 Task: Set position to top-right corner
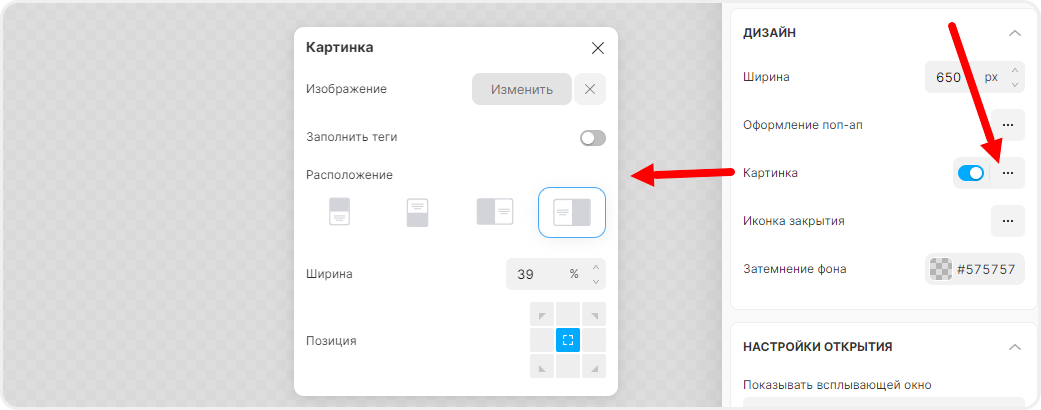(594, 314)
